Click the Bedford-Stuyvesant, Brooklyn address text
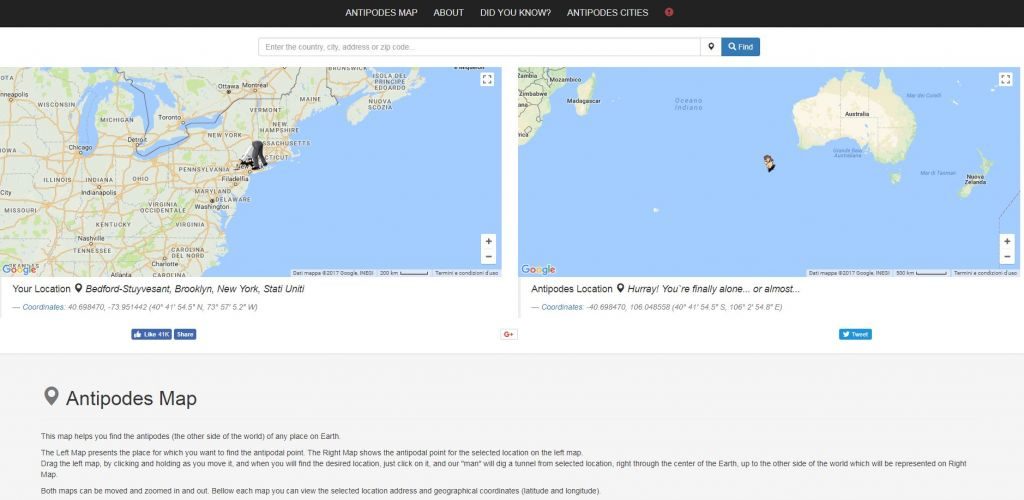The image size is (1024, 500). 195,289
